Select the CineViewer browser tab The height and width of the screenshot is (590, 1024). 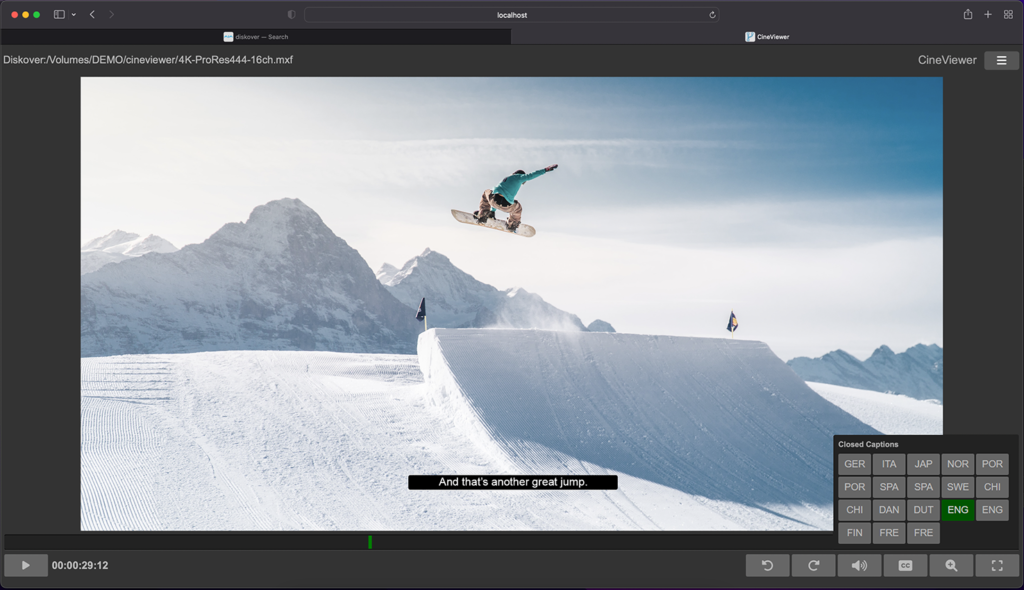[x=768, y=36]
